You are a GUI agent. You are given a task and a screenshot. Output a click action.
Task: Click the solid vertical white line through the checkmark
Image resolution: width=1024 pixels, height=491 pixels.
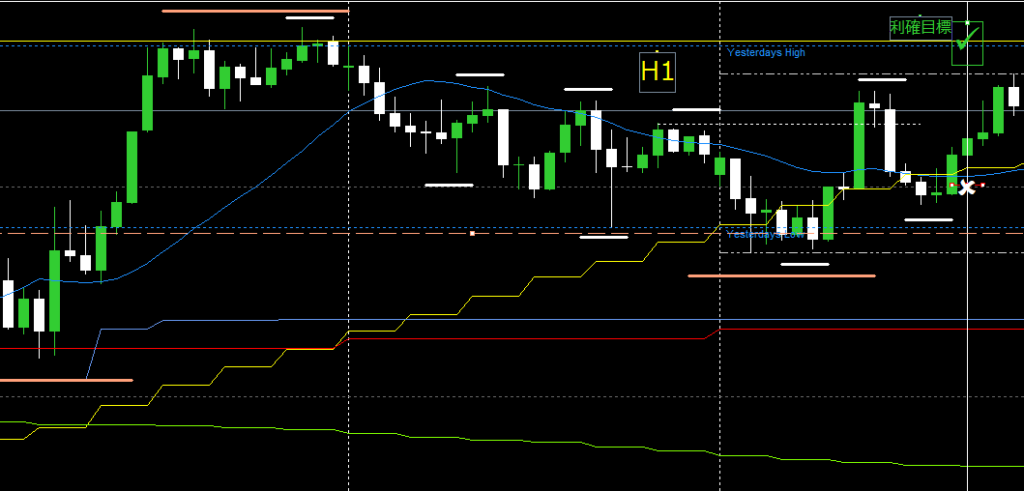[968, 300]
